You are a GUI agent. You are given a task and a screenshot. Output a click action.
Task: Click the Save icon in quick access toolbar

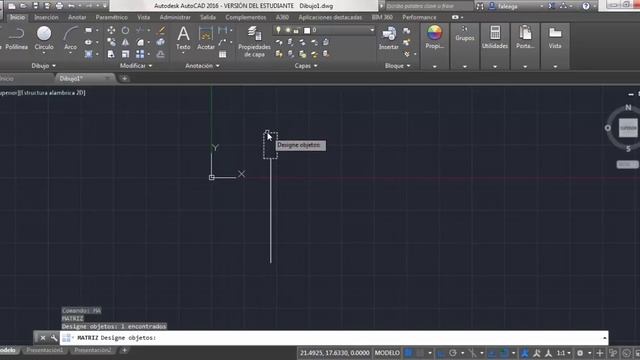click(36, 6)
